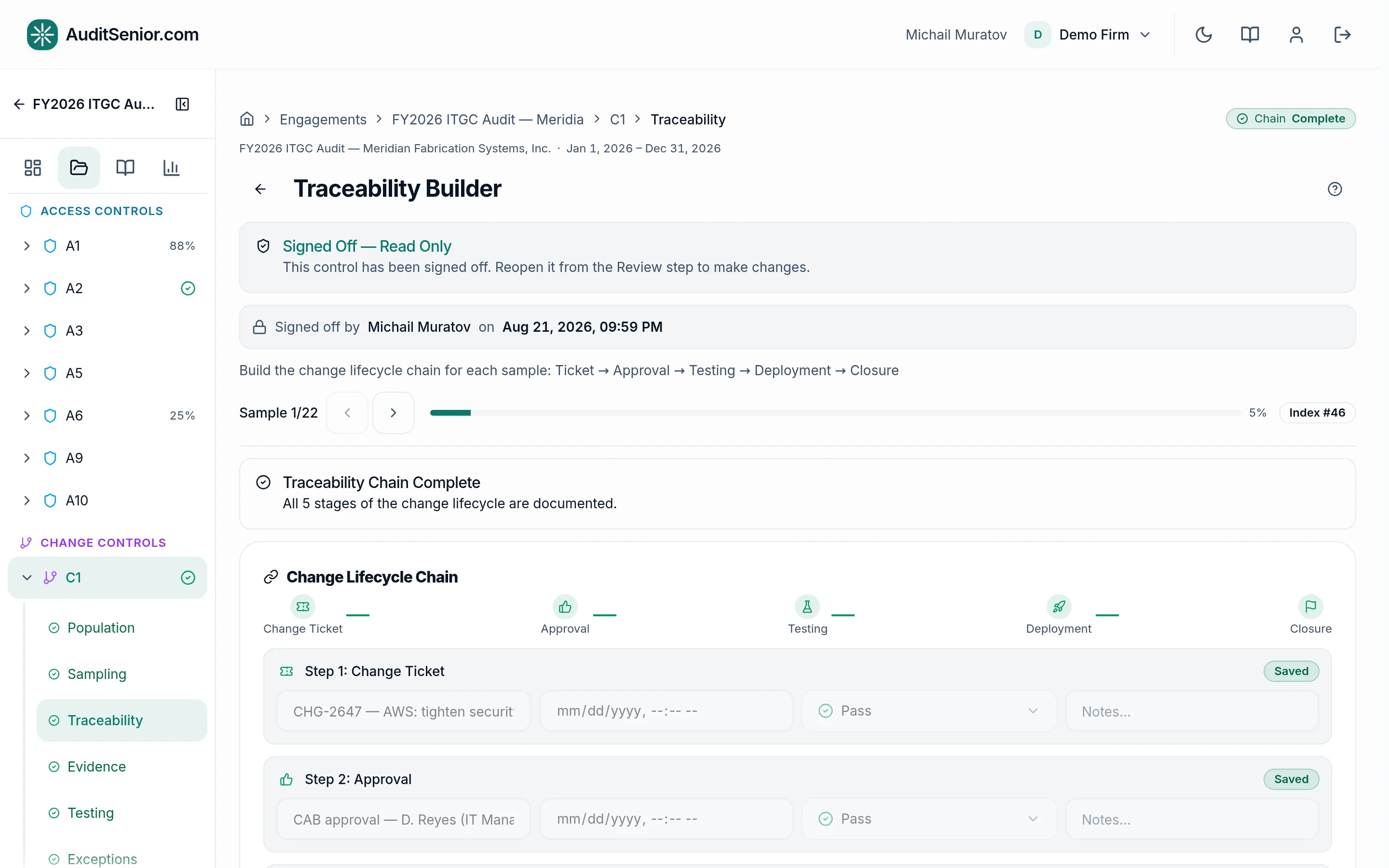
Task: Switch to the bar chart sidebar tab
Action: point(171,168)
